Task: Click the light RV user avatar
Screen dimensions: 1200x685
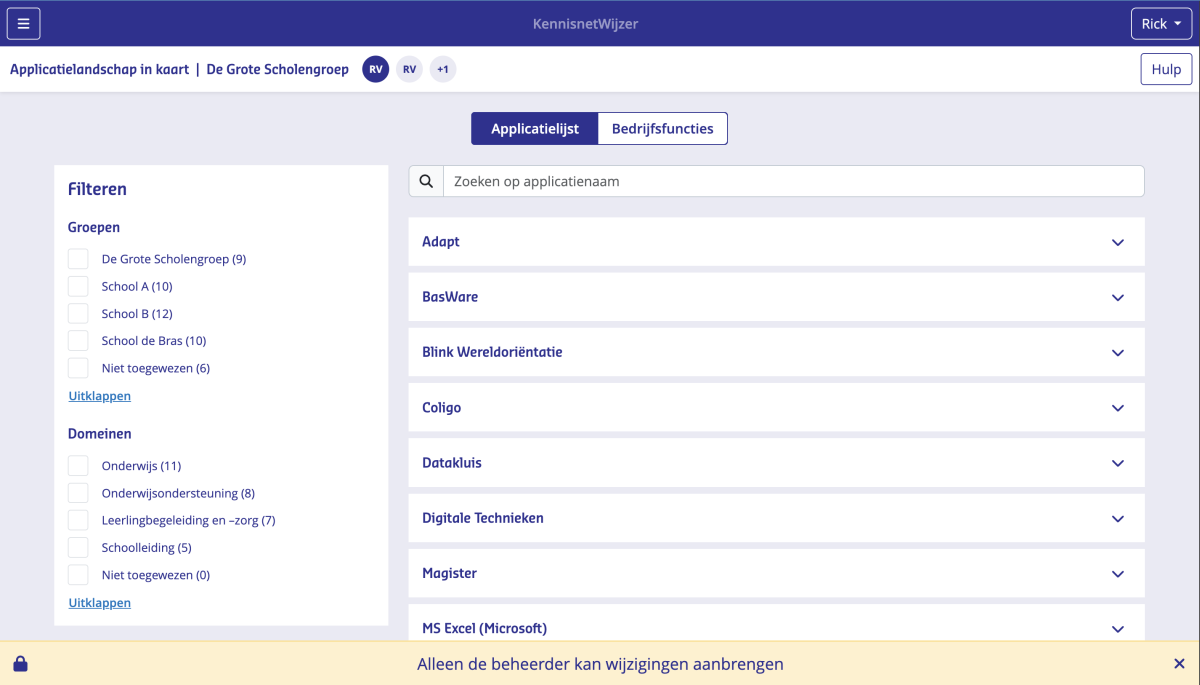Action: 409,69
